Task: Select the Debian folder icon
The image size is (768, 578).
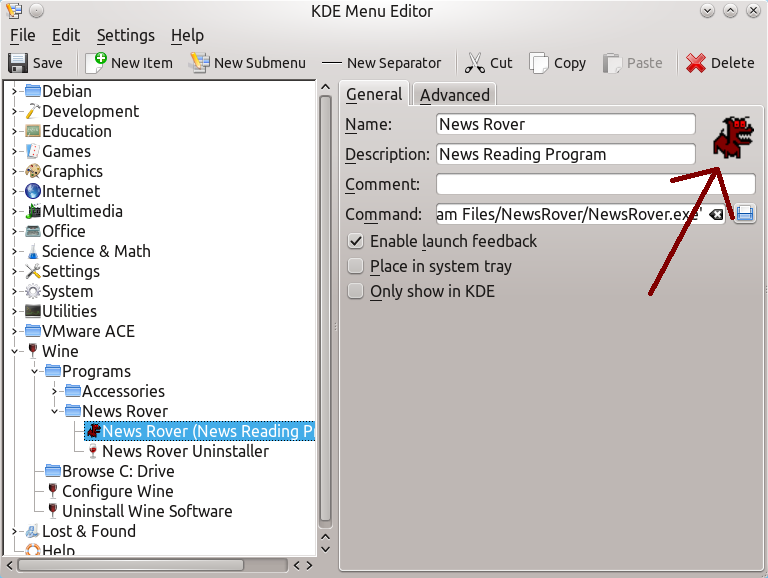Action: 33,91
